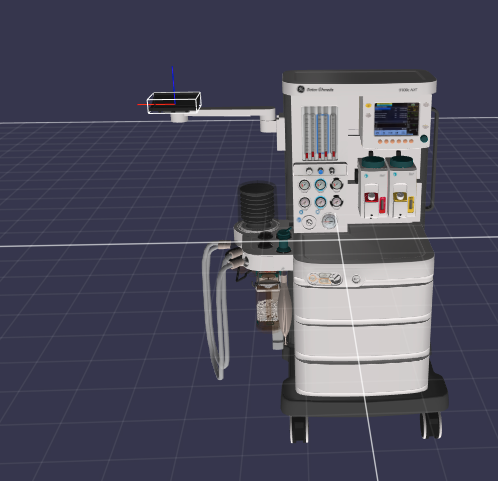Select the black bellows assembly
The height and width of the screenshot is (481, 498).
(257, 206)
